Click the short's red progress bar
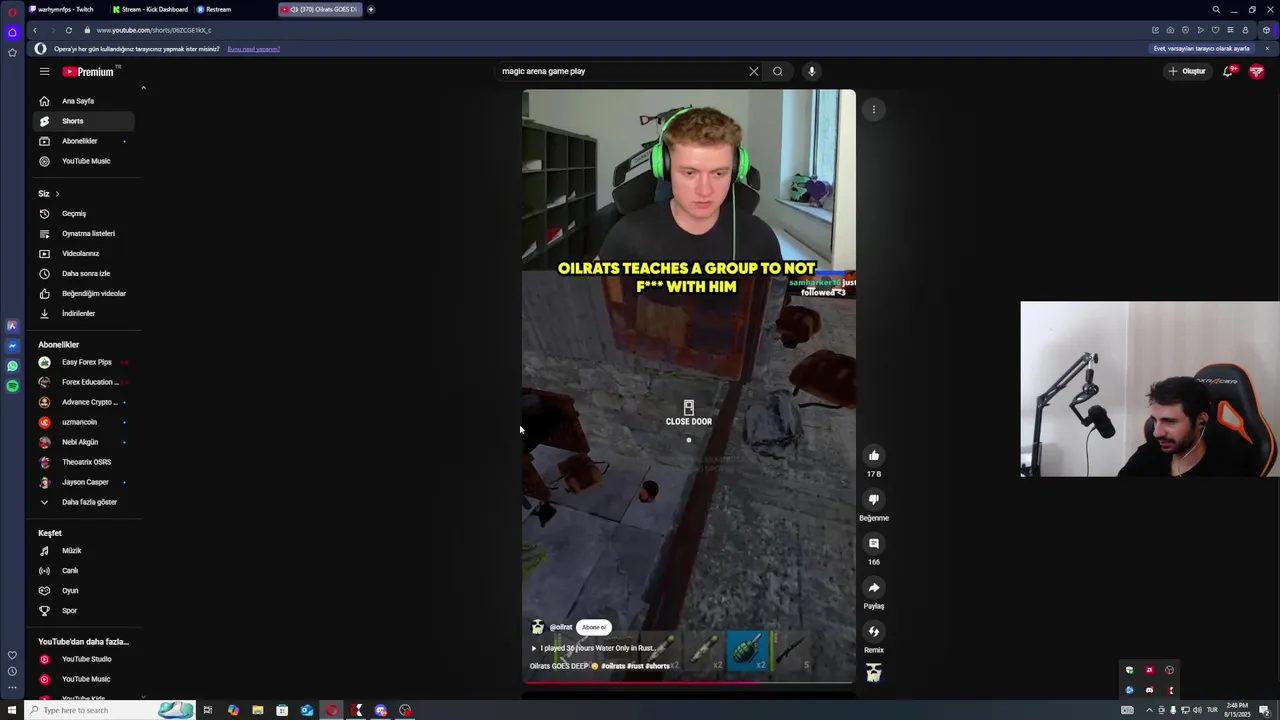The width and height of the screenshot is (1280, 720). click(x=689, y=682)
